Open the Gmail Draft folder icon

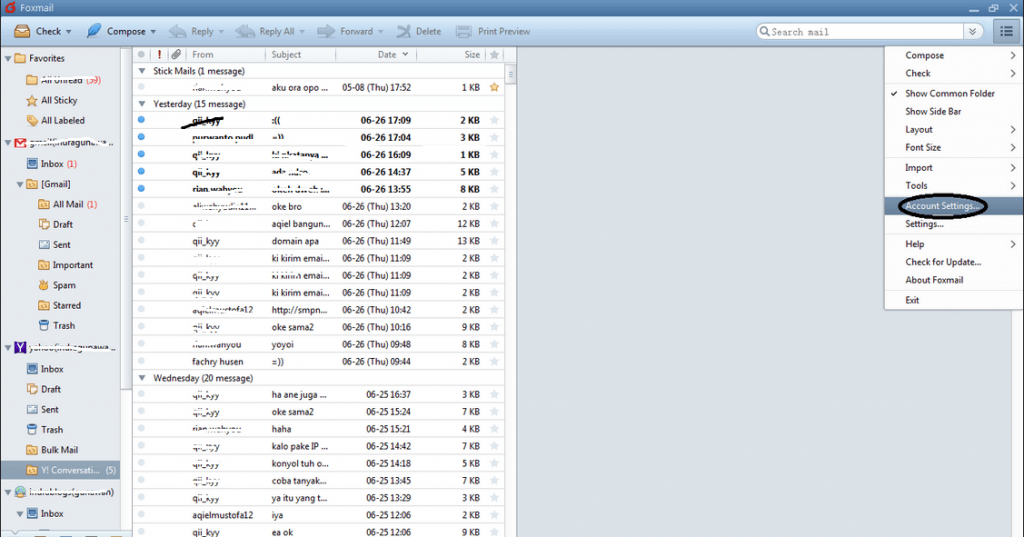(44, 225)
